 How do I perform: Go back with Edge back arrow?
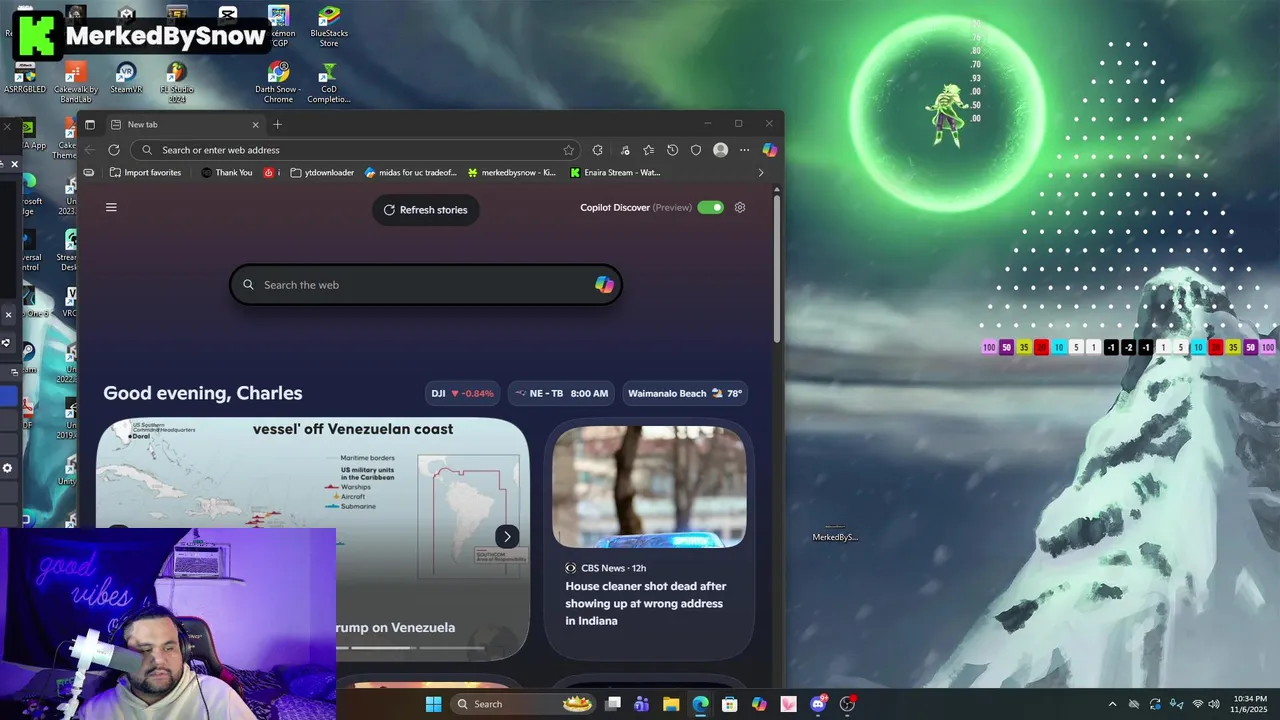click(90, 150)
